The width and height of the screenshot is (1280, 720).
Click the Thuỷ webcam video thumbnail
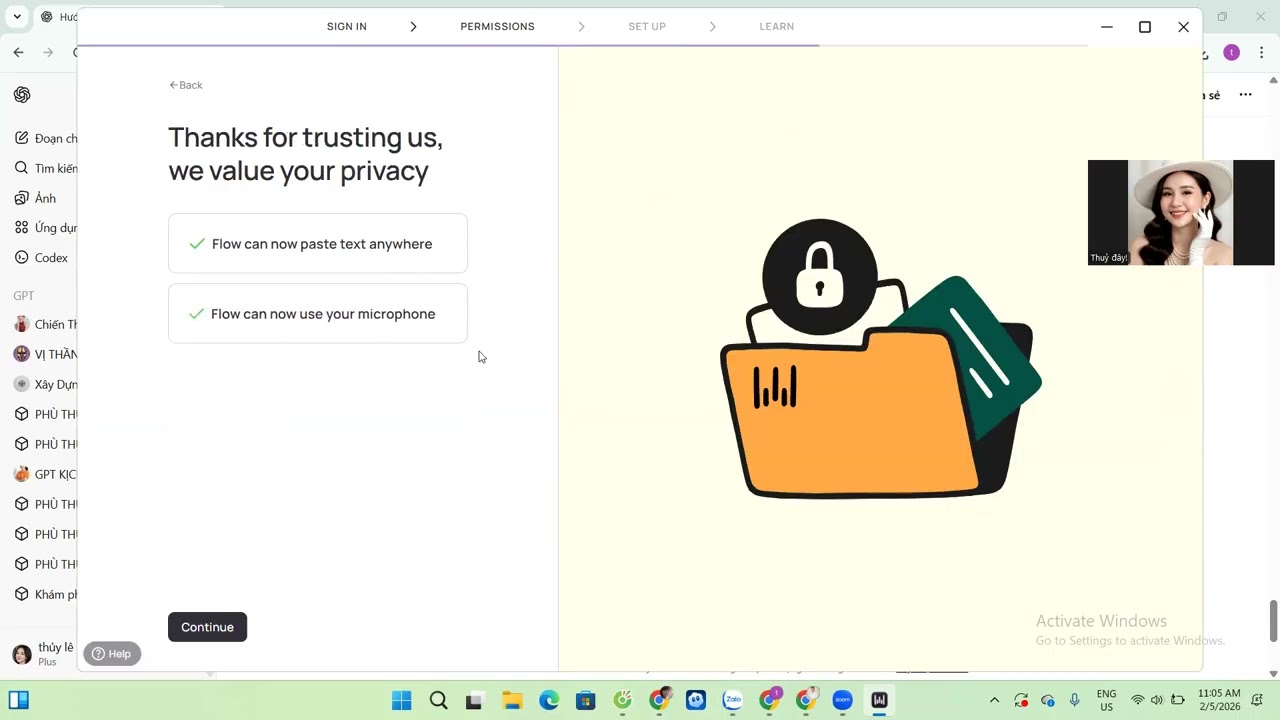click(x=1181, y=212)
